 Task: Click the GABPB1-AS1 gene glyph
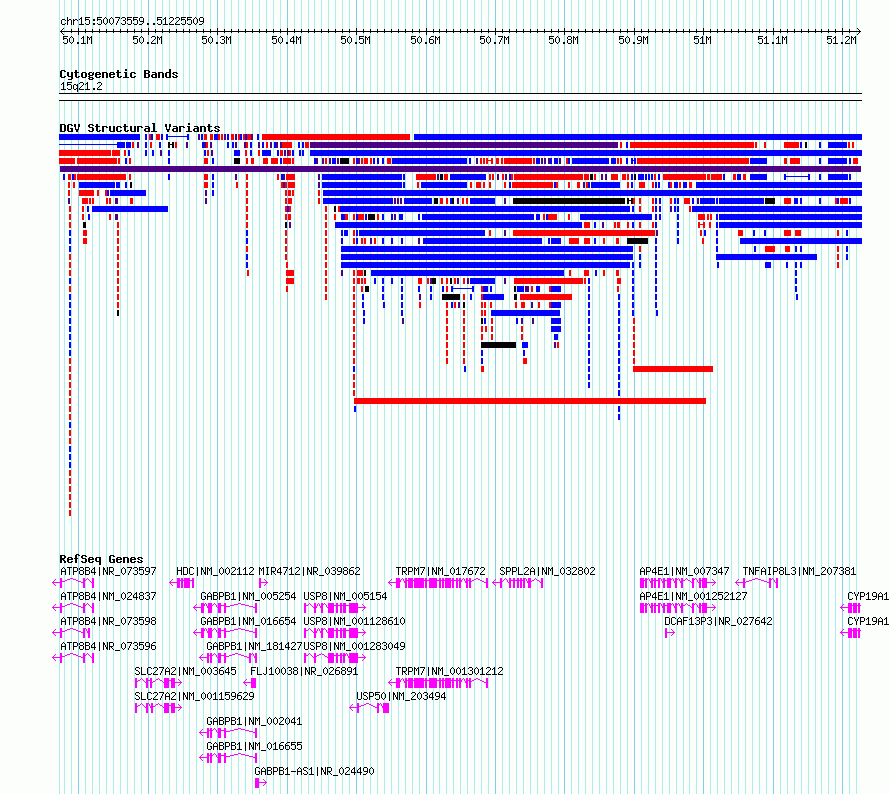(261, 783)
